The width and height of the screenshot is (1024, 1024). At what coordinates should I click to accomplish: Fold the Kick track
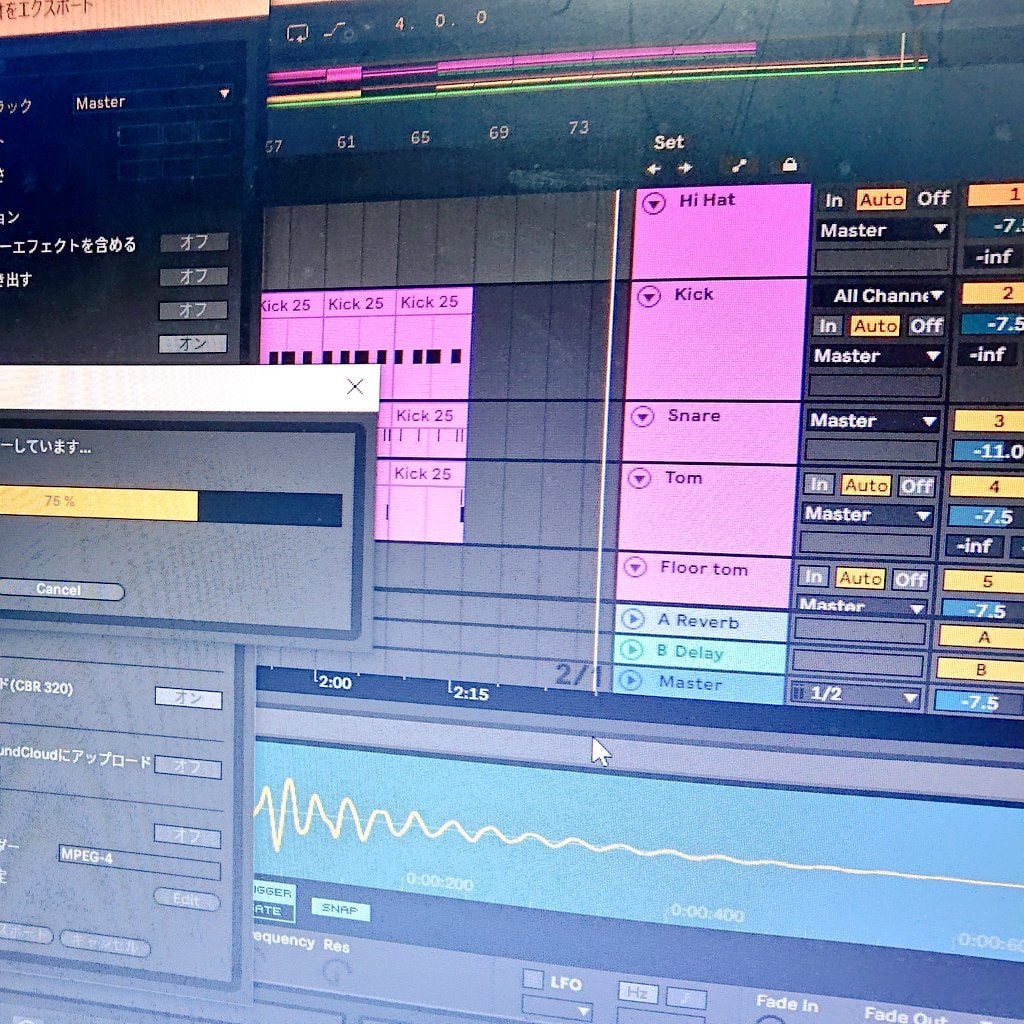click(648, 297)
